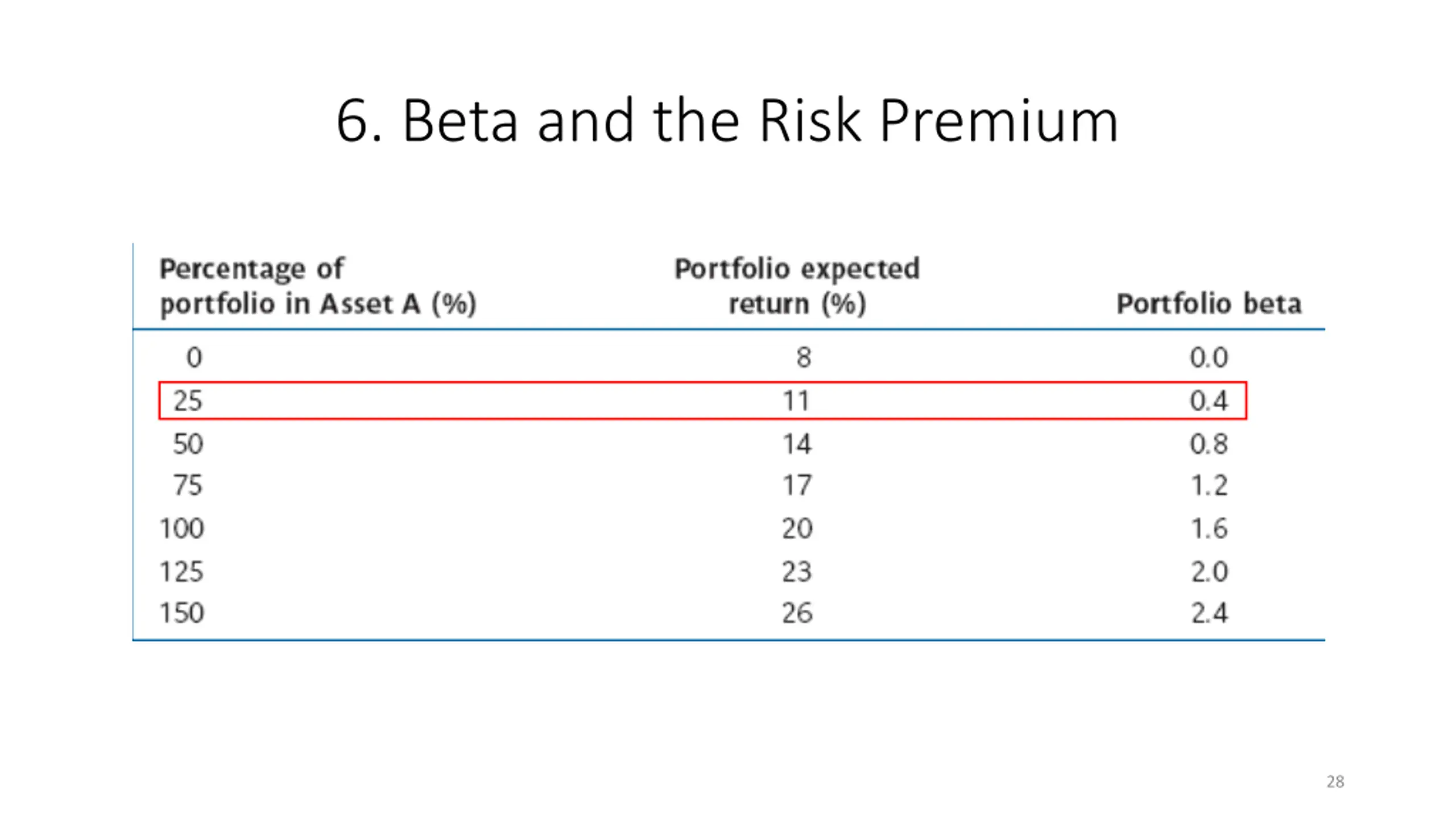
Task: Select beta value 0.0
Action: pyautogui.click(x=1209, y=358)
